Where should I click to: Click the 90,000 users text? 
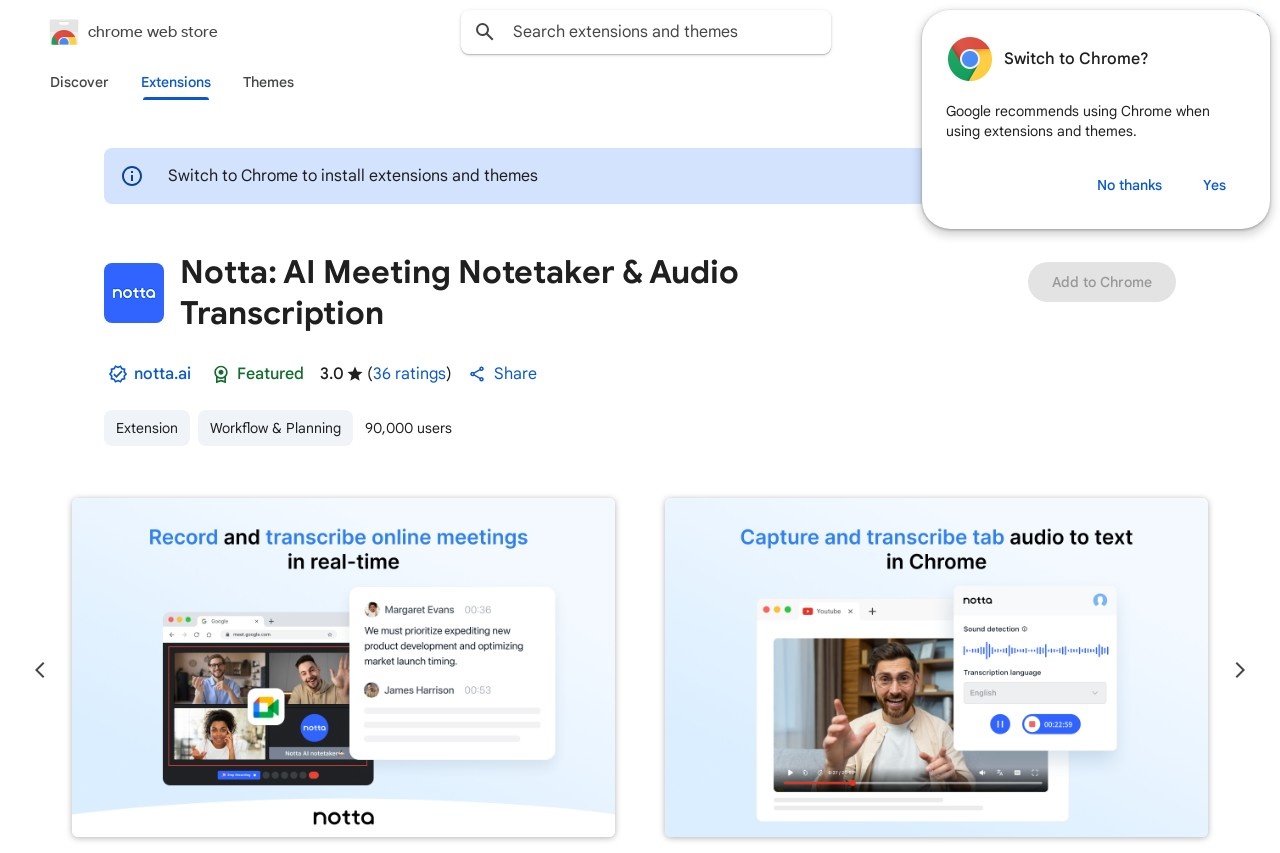(408, 428)
